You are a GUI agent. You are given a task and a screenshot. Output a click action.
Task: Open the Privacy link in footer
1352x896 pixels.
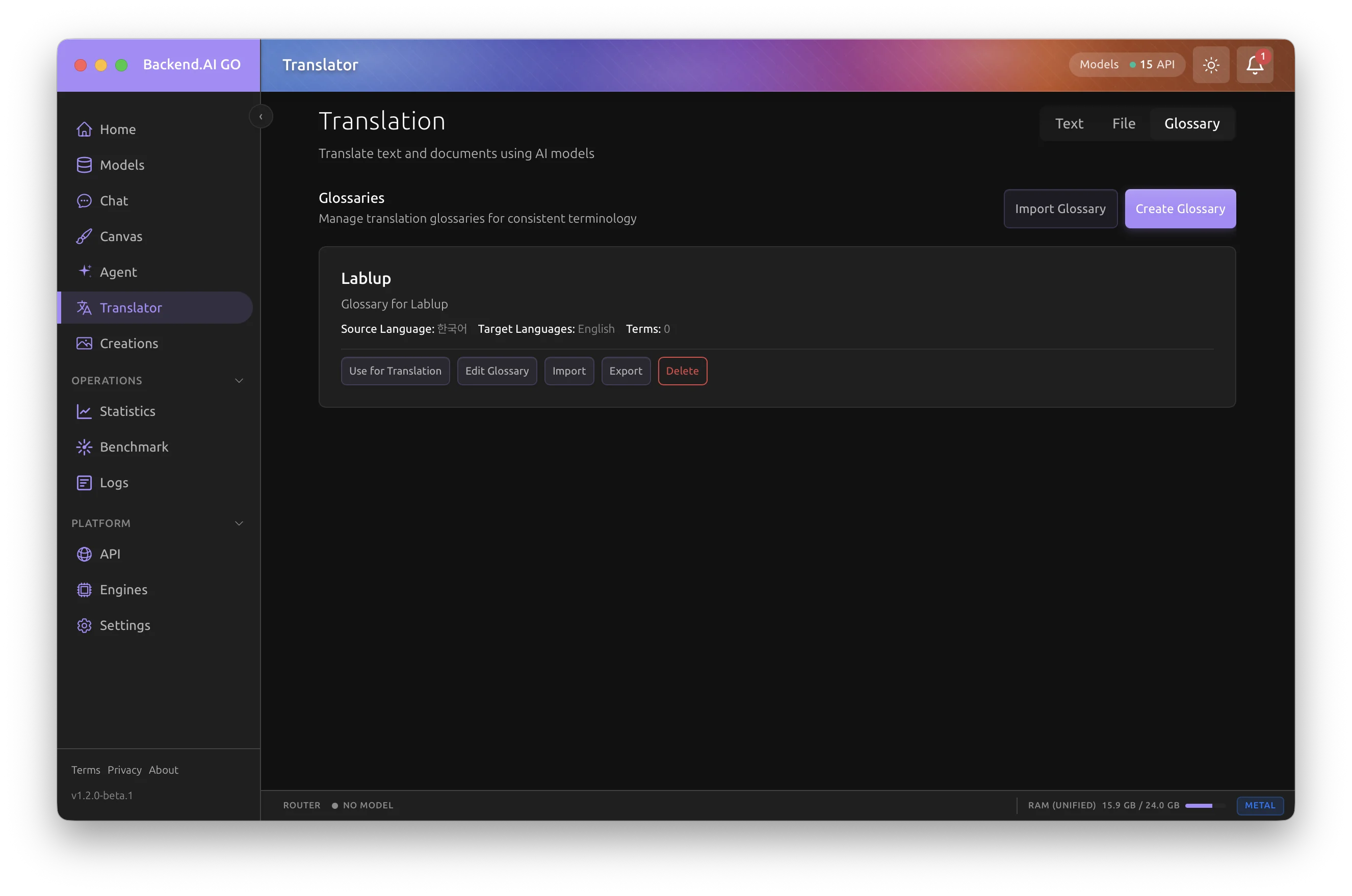124,770
